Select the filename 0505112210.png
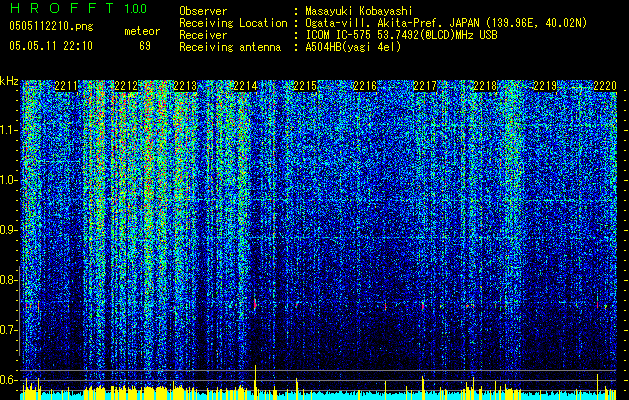 pyautogui.click(x=51, y=26)
